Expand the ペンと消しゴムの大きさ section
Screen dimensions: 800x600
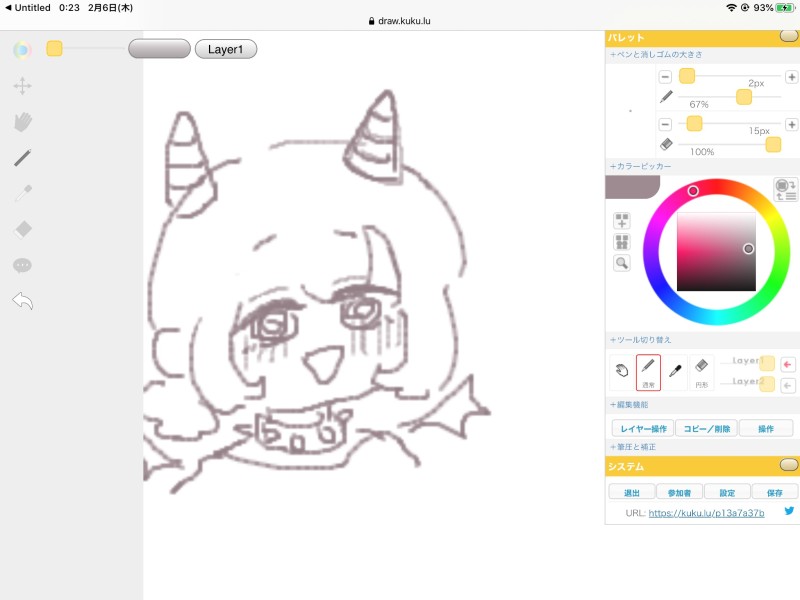click(656, 55)
